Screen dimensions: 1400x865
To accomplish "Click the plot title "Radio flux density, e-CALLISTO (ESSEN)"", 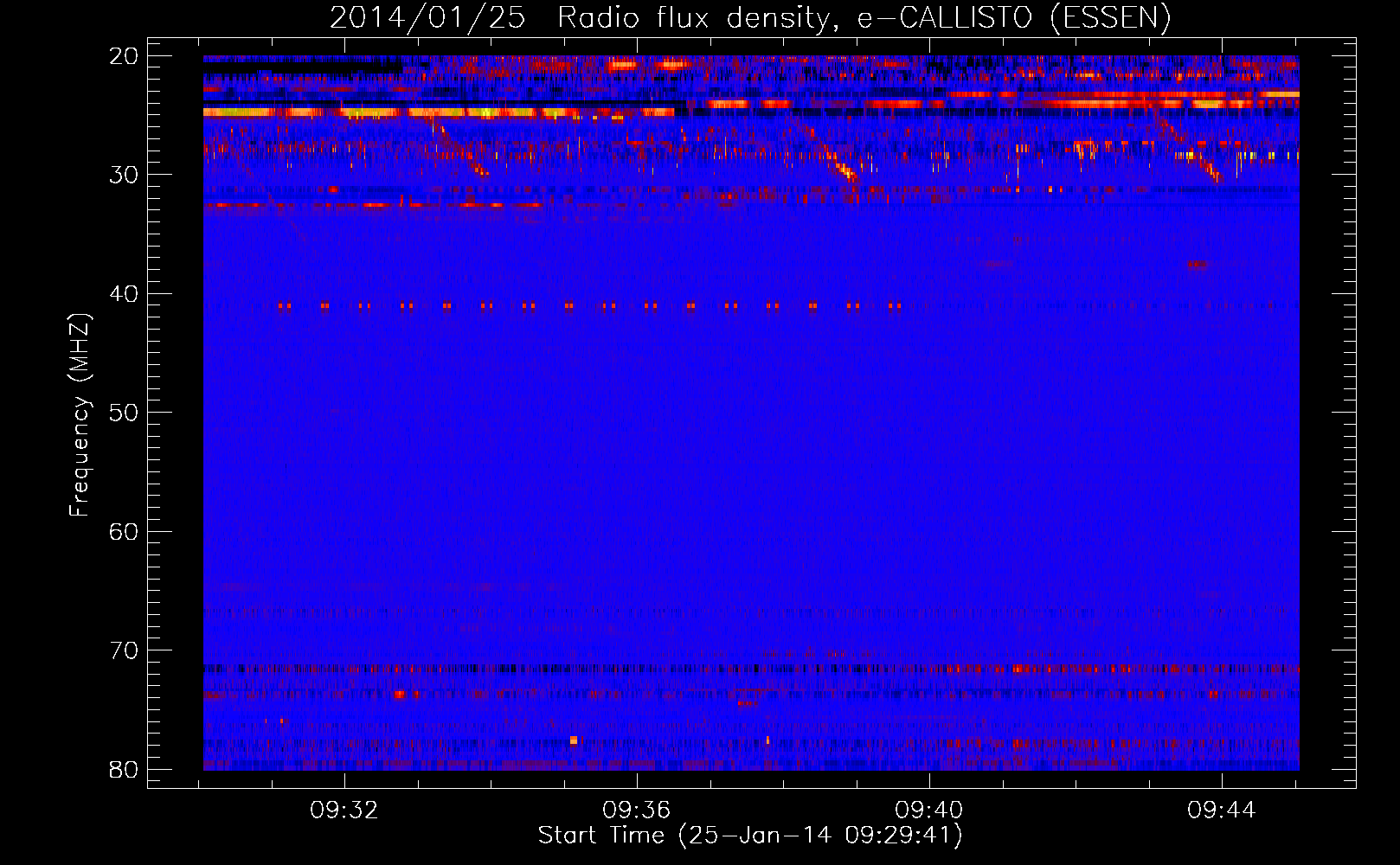I will click(864, 17).
